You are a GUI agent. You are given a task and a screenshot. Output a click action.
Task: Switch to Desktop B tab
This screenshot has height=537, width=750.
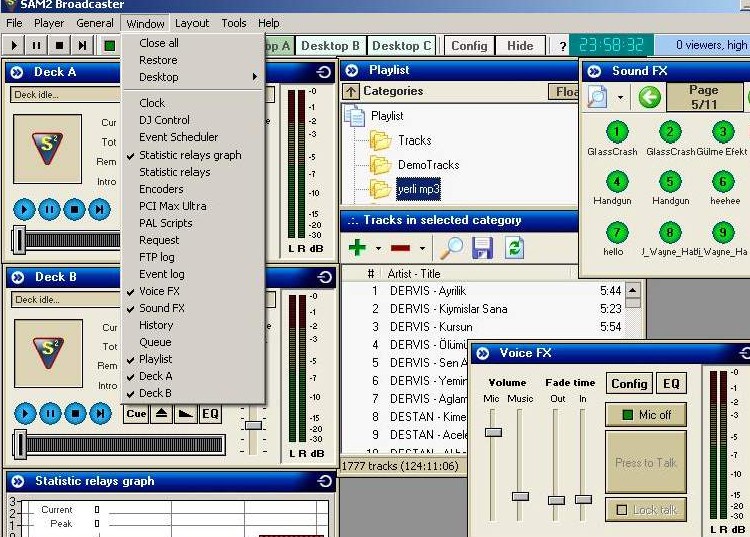(331, 46)
